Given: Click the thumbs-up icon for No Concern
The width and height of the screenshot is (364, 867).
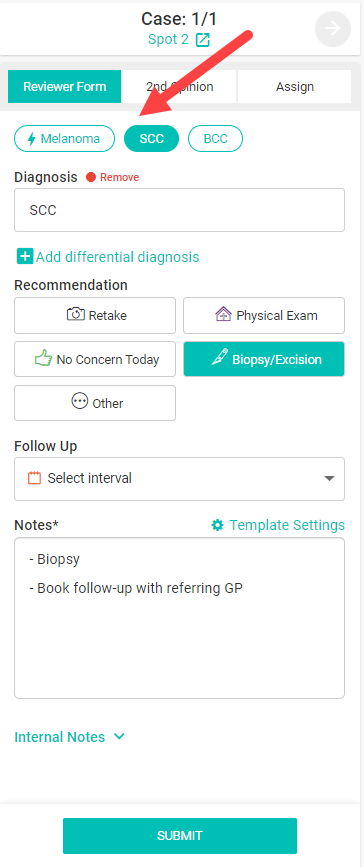Looking at the screenshot, I should click(43, 359).
